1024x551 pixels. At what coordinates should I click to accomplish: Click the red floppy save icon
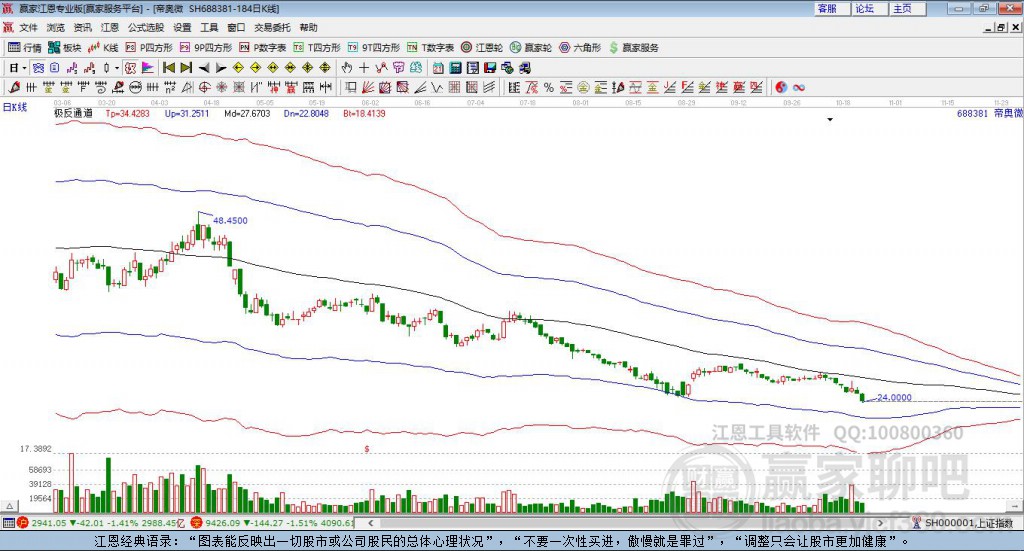(x=490, y=68)
